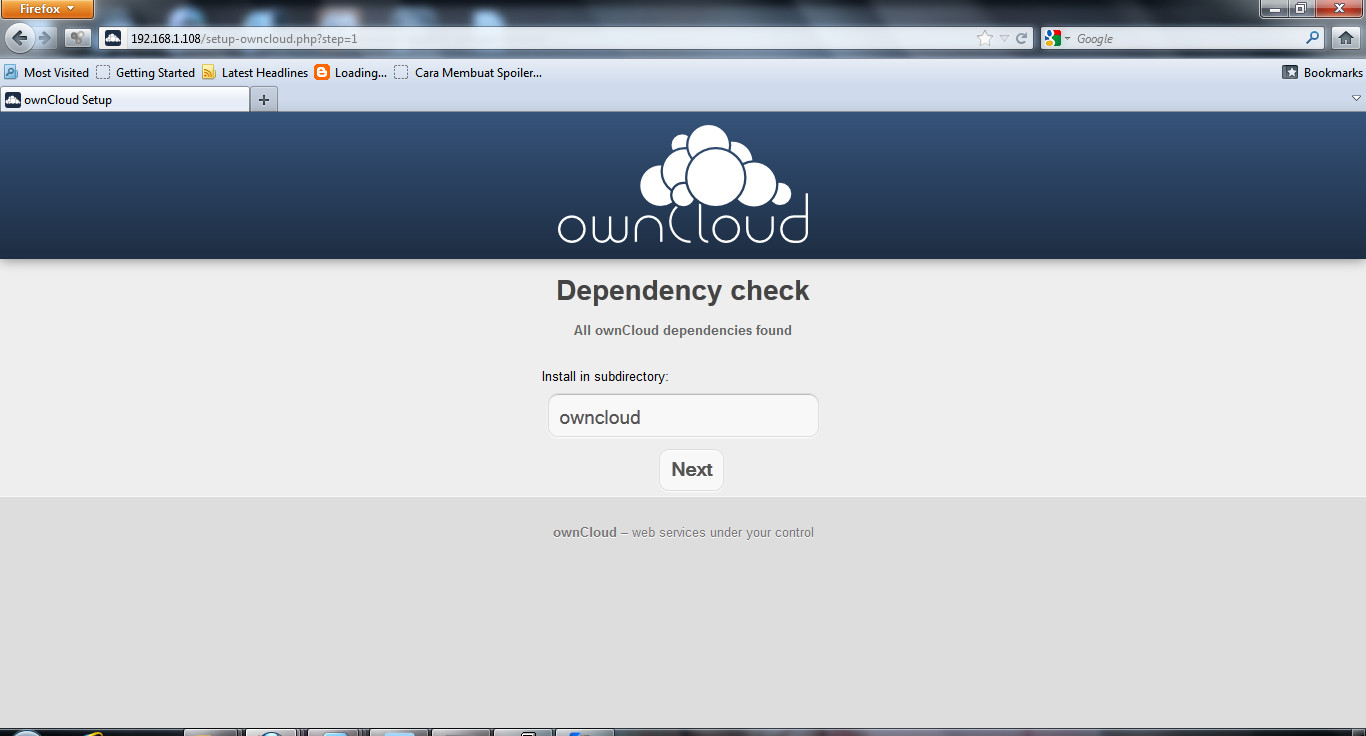
Task: Click the browser Back arrow button
Action: [x=19, y=38]
